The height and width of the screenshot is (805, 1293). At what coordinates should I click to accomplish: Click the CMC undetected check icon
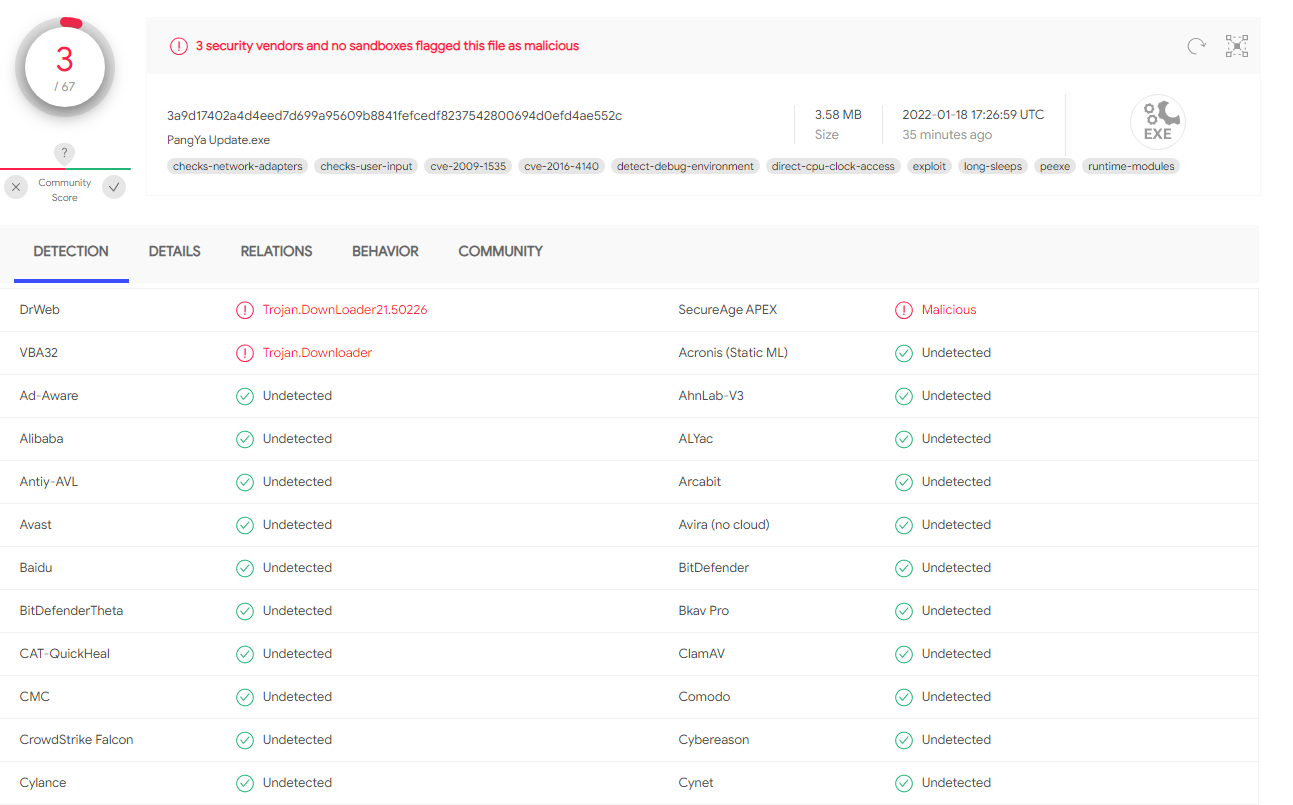(x=245, y=697)
